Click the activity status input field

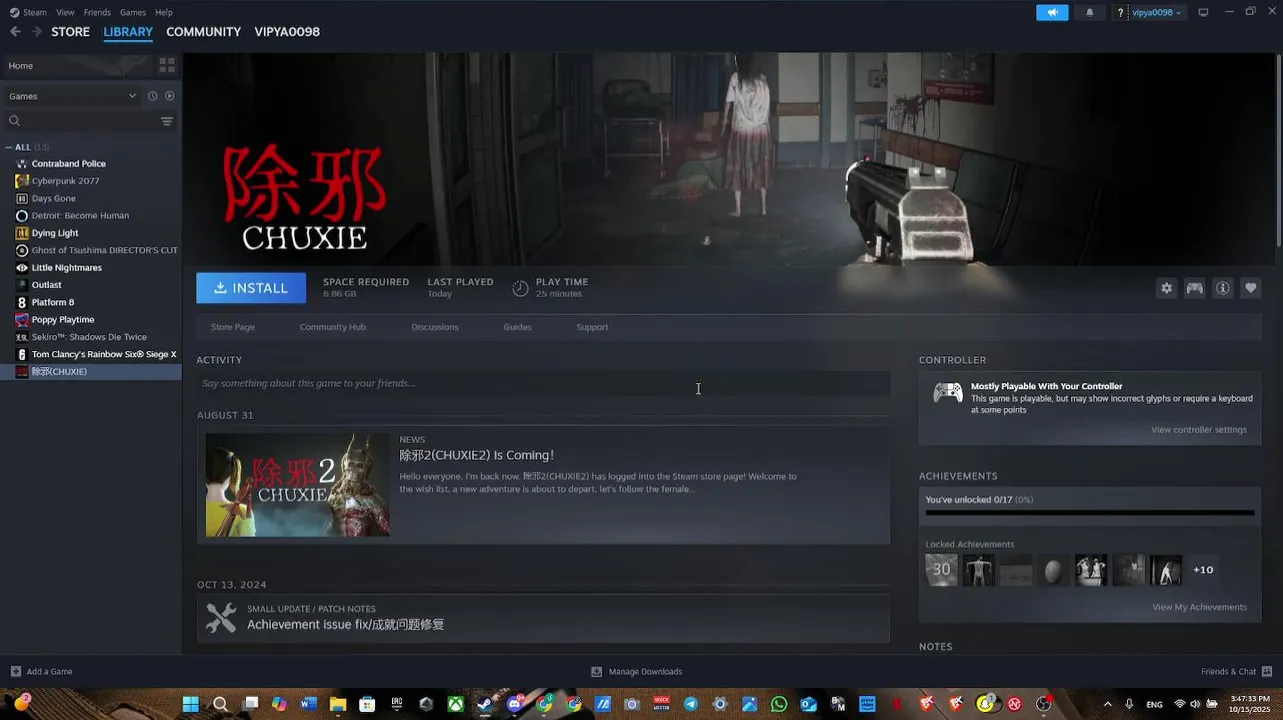543,383
